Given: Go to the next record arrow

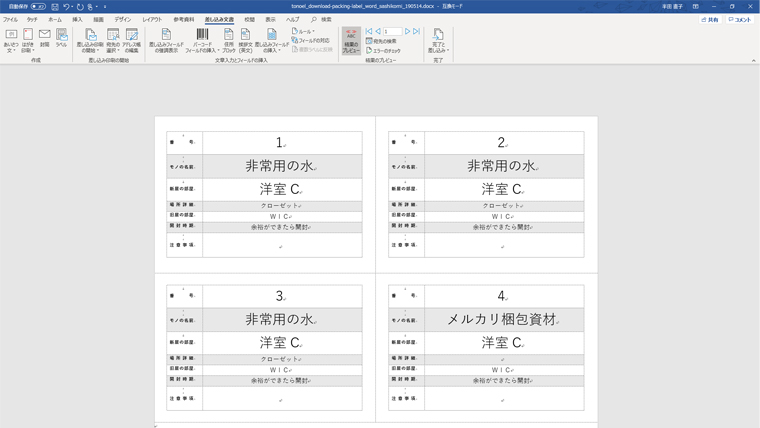Looking at the screenshot, I should click(x=407, y=31).
